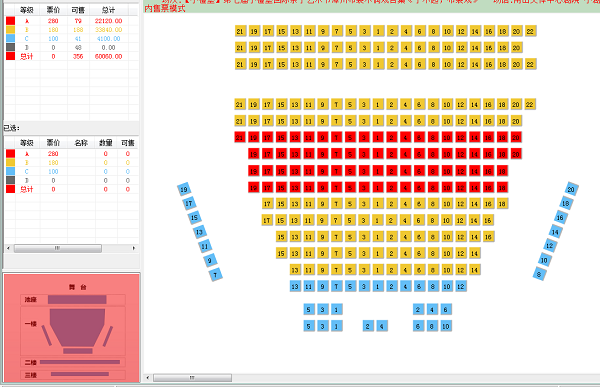The width and height of the screenshot is (600, 387).
Task: Pick the blue seat numbered 17
Action: [x=189, y=203]
